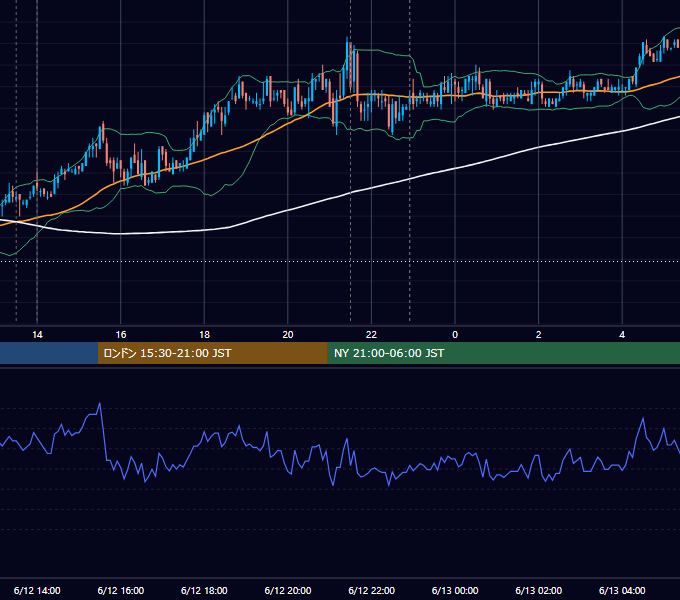This screenshot has width=680, height=600.
Task: Click hour label 14 on price chart axis
Action: pyautogui.click(x=37, y=335)
